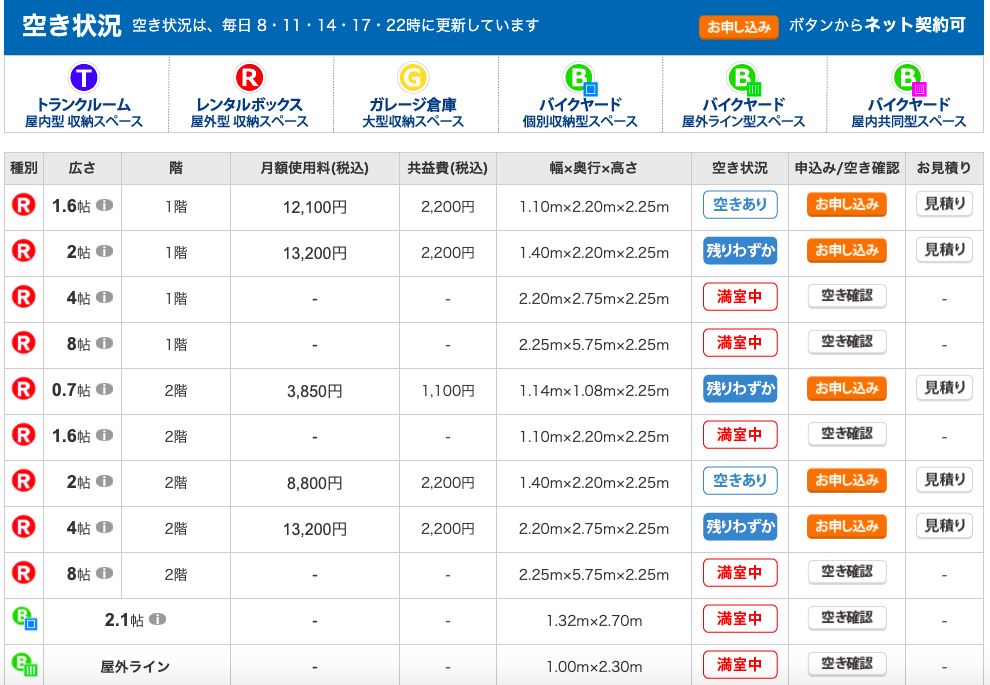Select the レンタルボックス 屋外型 tab
This screenshot has width=990, height=685.
coord(249,95)
